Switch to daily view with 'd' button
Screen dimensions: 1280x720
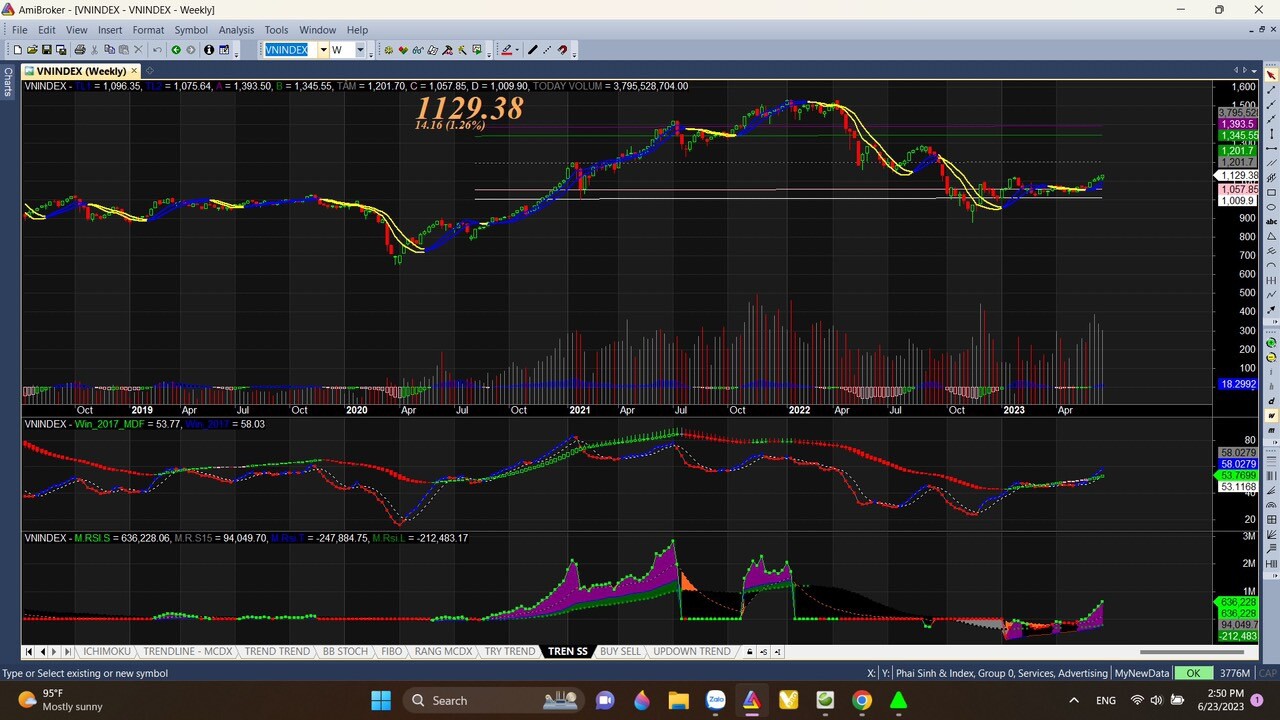[1271, 401]
